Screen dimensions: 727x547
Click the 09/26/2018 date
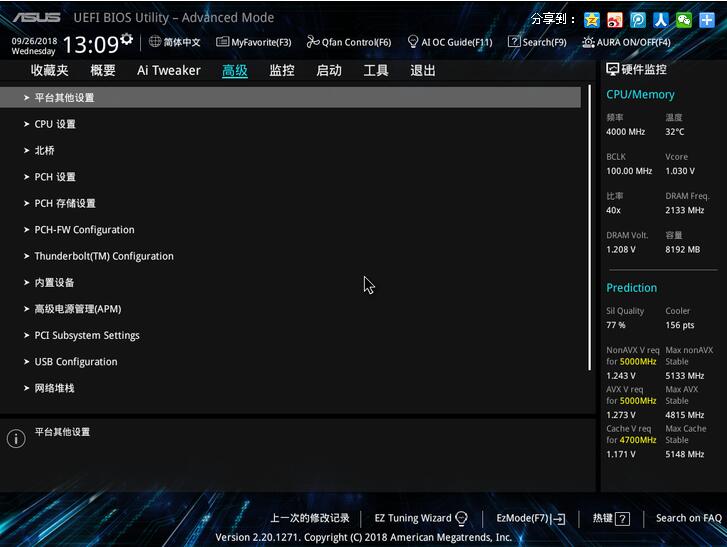[34, 41]
